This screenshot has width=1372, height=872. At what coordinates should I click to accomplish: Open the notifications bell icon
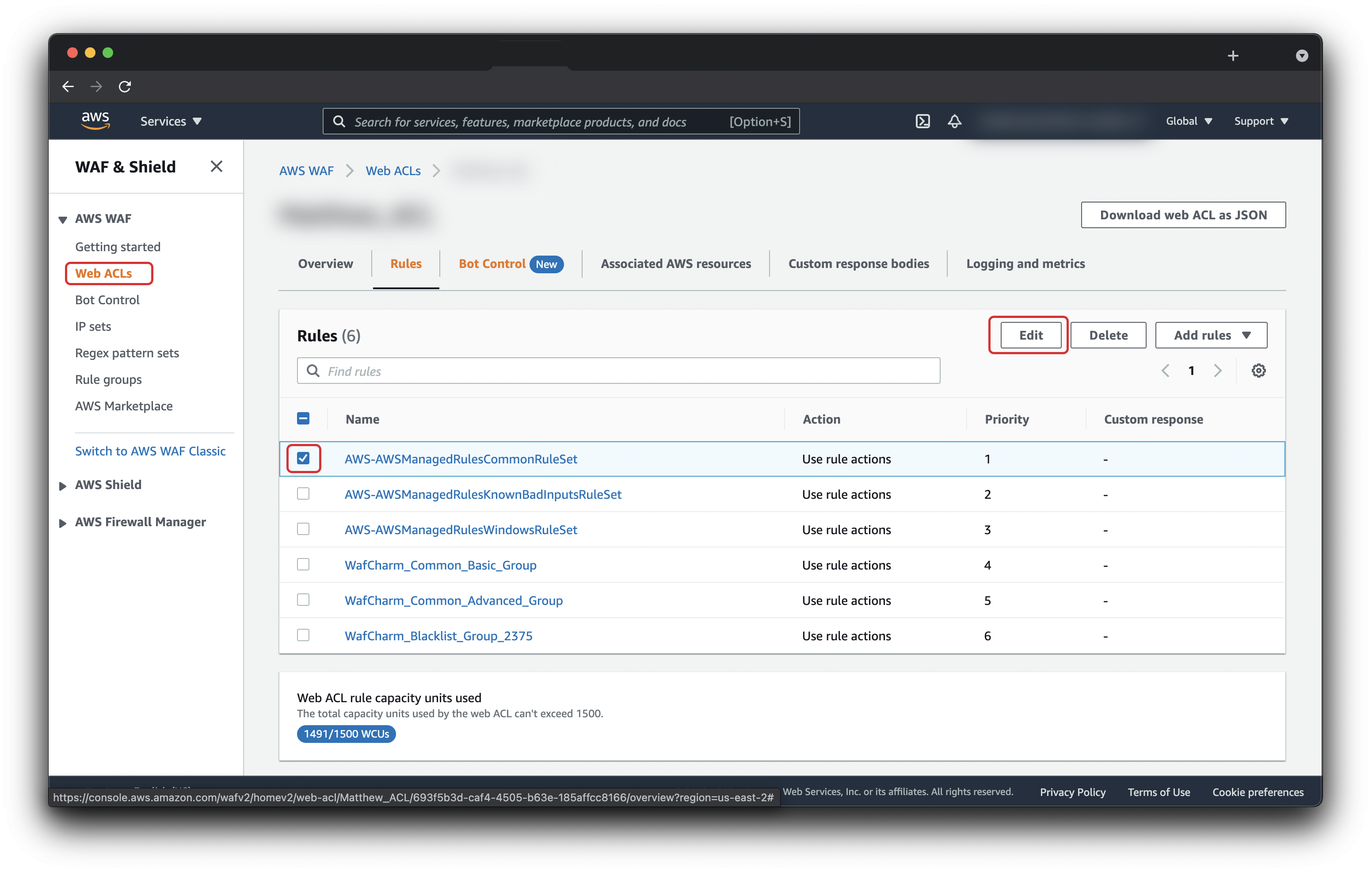954,121
